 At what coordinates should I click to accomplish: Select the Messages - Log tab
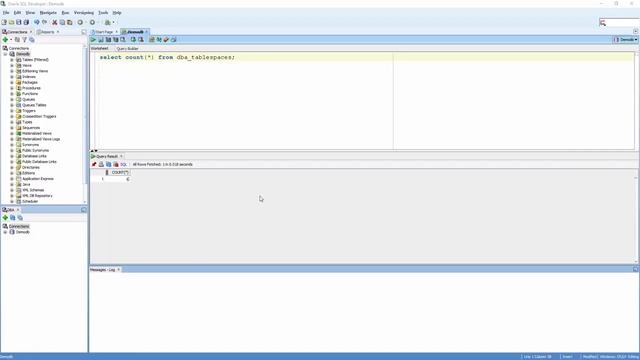click(102, 270)
